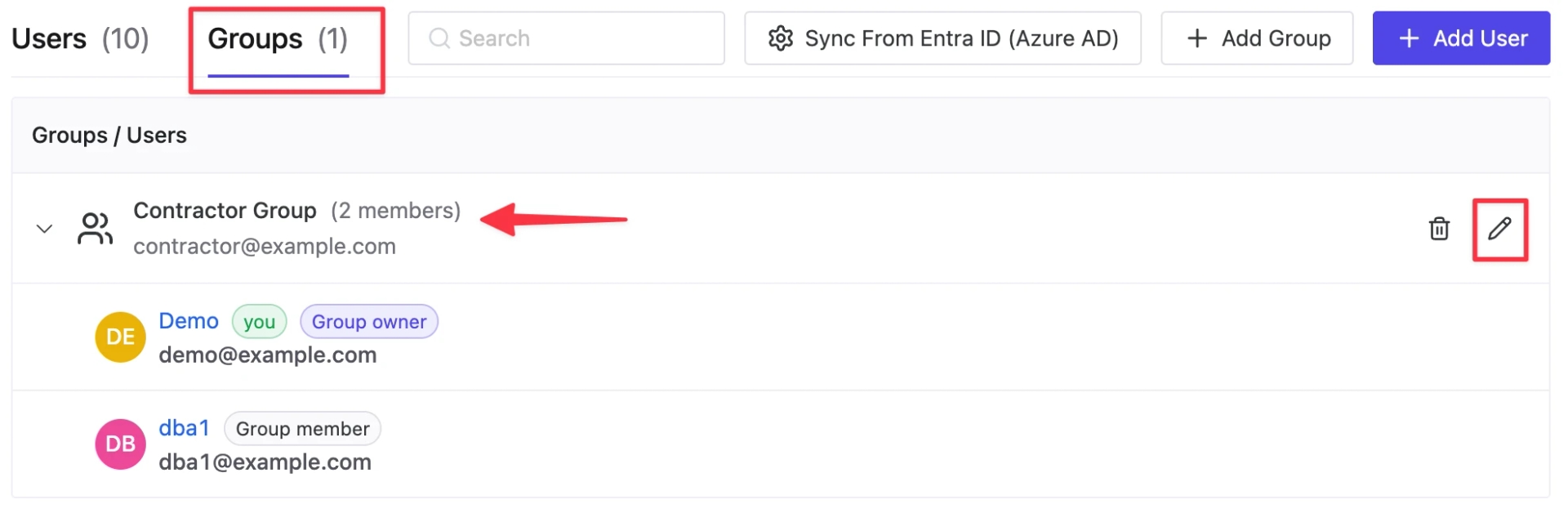Click the gear icon in Sync button
The image size is (1568, 522).
coord(781,38)
